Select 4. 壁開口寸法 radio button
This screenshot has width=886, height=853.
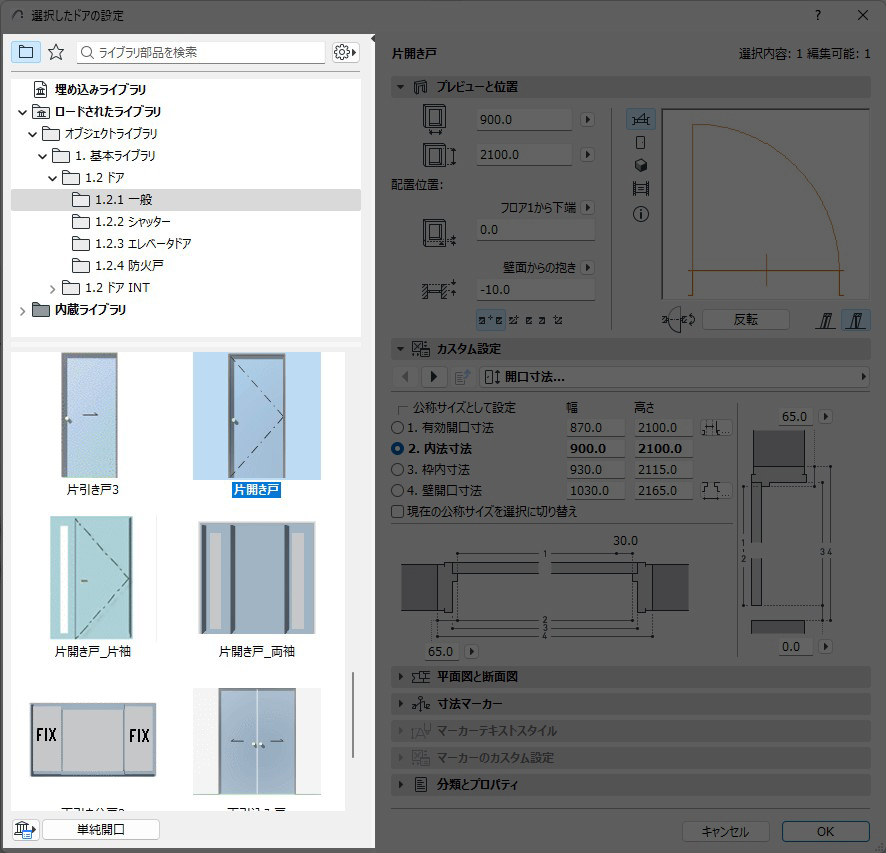click(398, 491)
